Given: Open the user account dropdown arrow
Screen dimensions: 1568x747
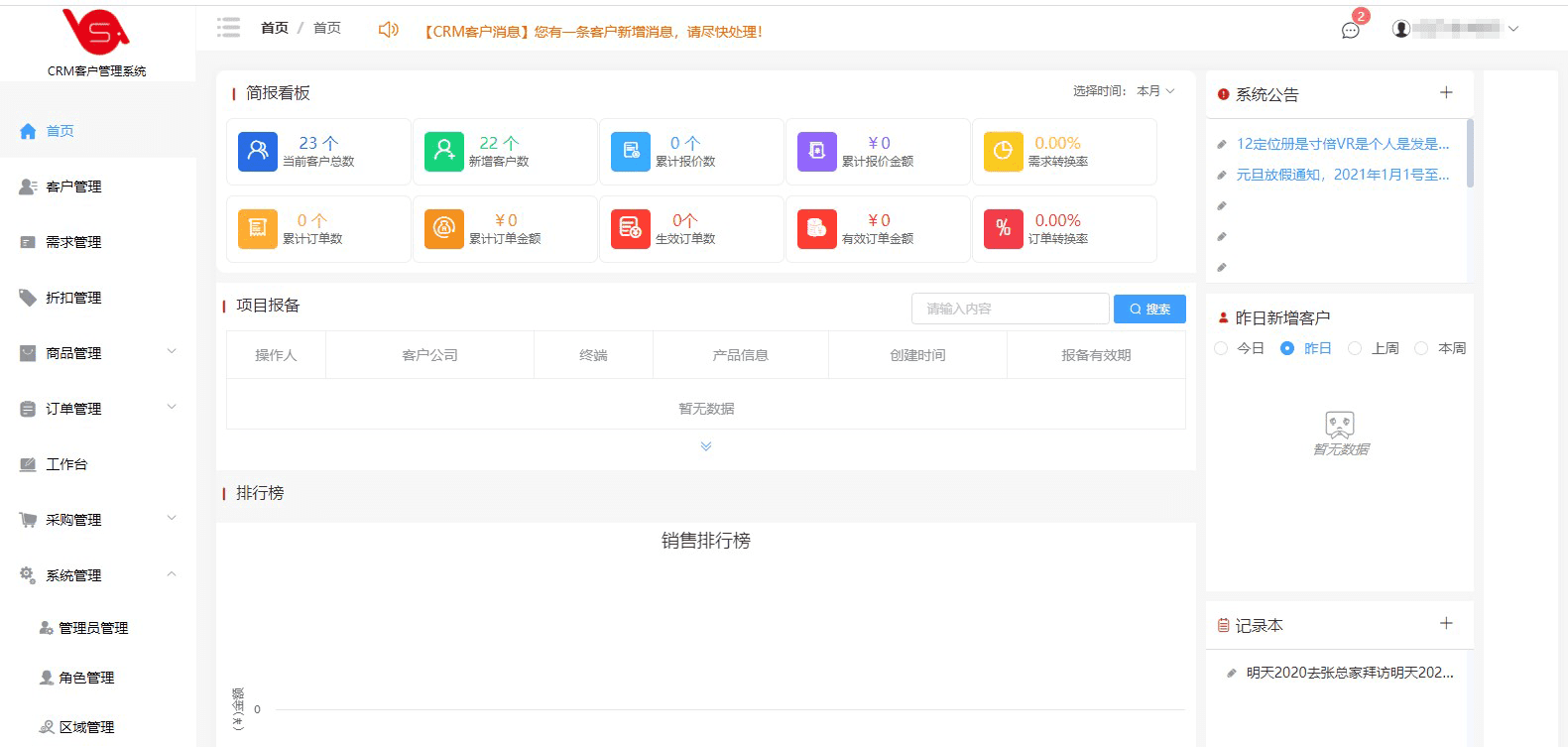Looking at the screenshot, I should click(x=1513, y=29).
